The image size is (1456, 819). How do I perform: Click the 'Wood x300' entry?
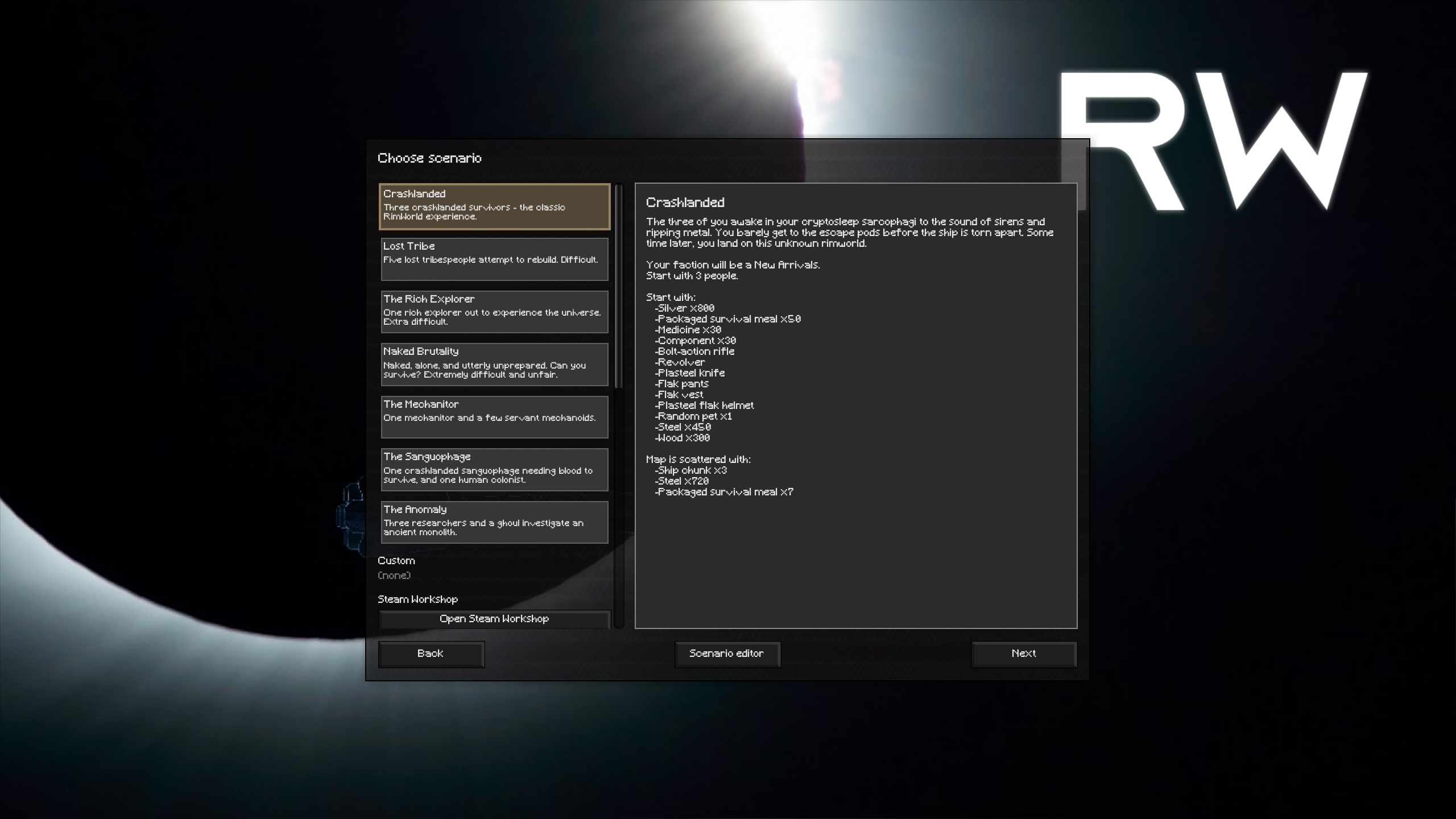[682, 438]
